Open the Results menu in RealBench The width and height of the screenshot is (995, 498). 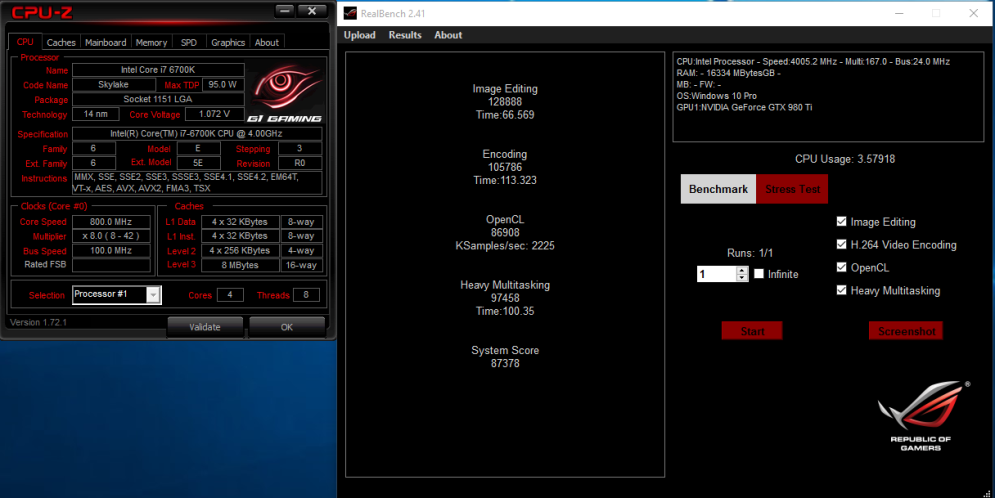[x=405, y=35]
